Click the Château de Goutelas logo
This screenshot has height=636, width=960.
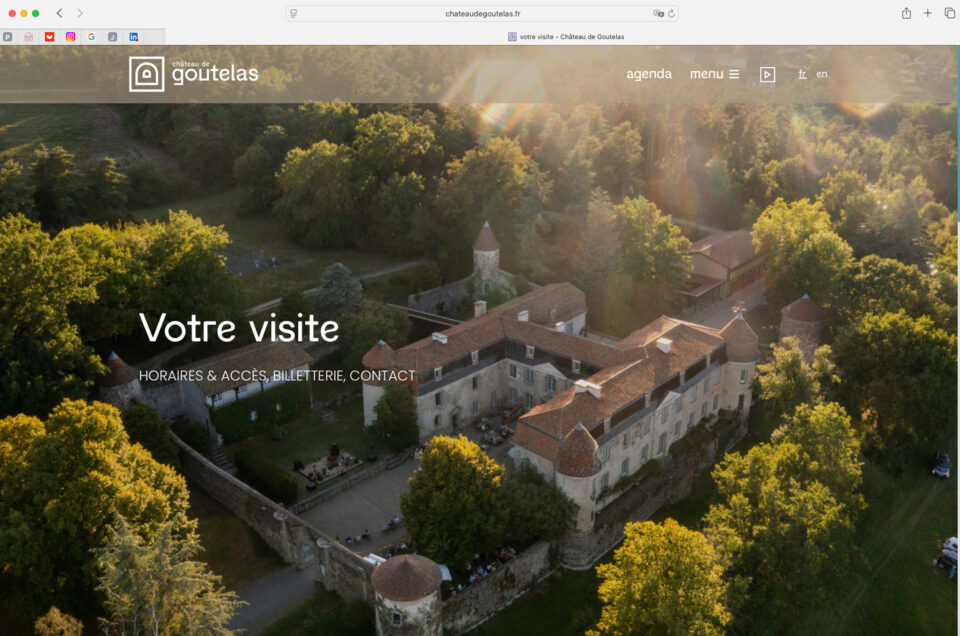point(193,74)
